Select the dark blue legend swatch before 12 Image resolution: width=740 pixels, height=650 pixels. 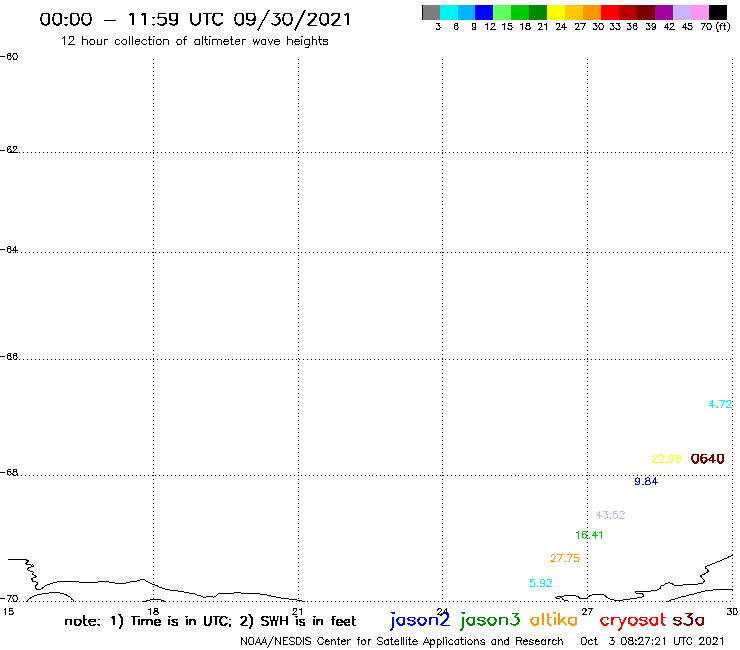(x=484, y=12)
